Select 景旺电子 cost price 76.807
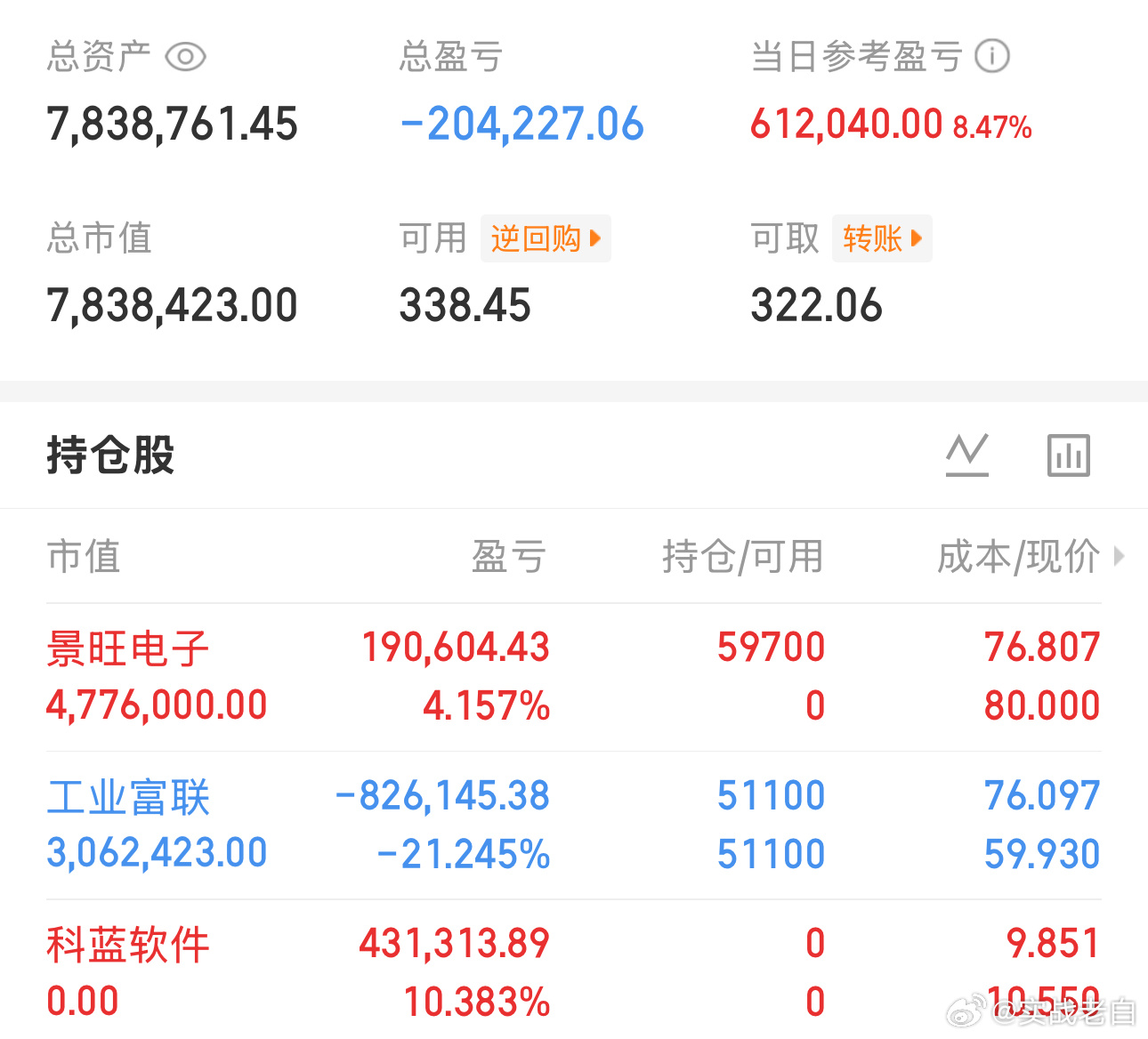This screenshot has height=1039, width=1148. 1042,648
